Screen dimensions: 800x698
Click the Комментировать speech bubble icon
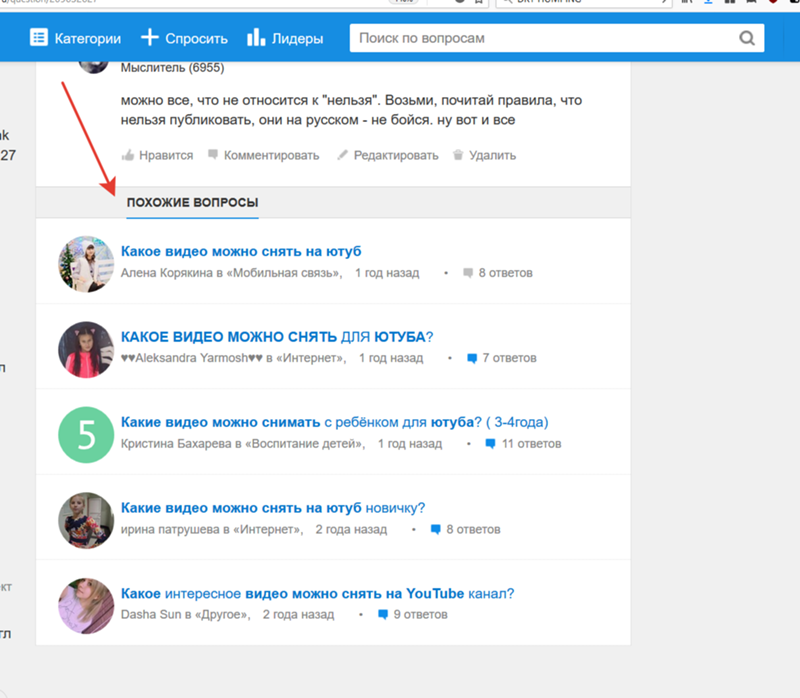pyautogui.click(x=213, y=155)
